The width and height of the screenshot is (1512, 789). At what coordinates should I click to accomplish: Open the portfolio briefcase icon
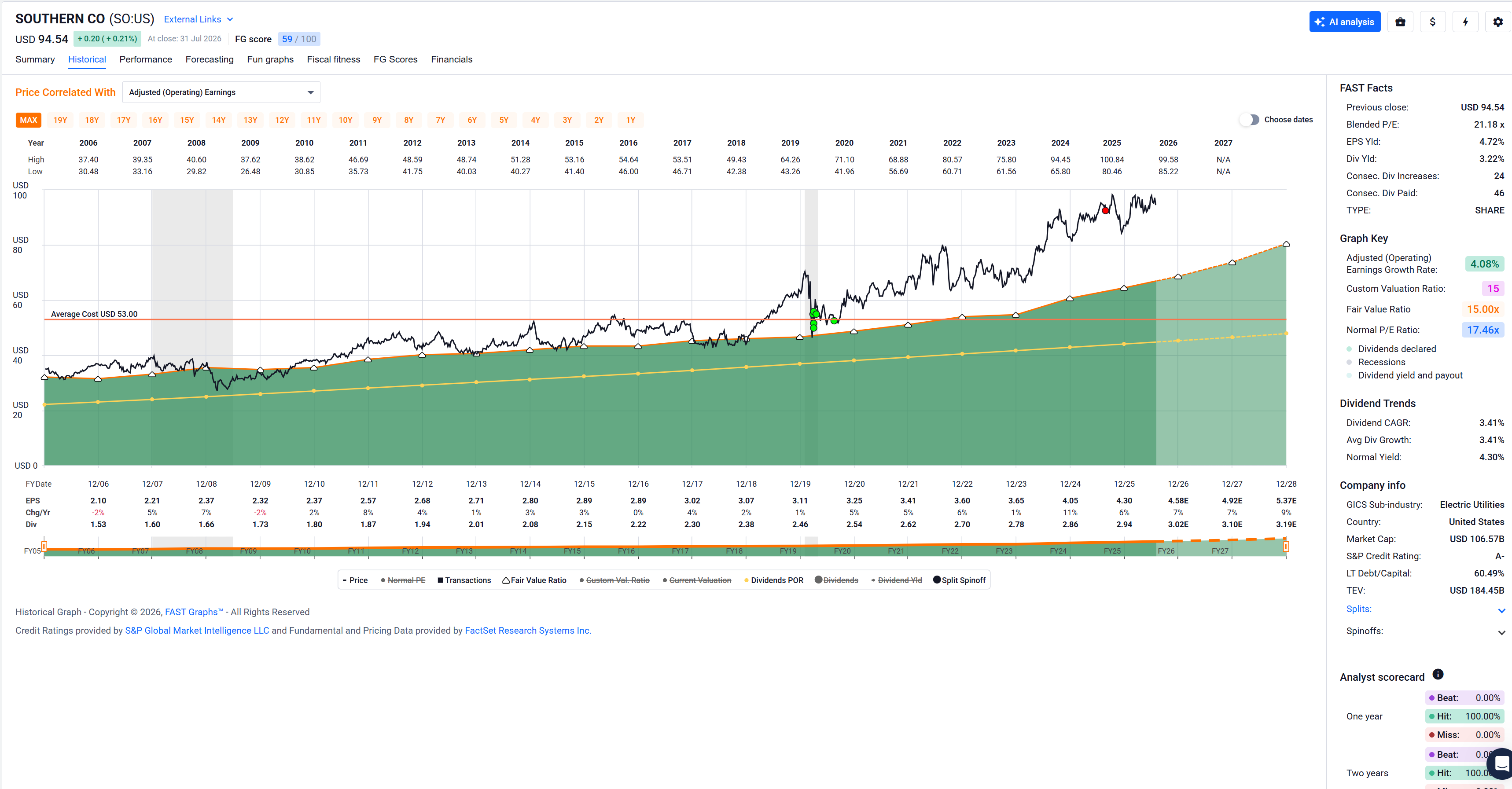tap(1400, 22)
